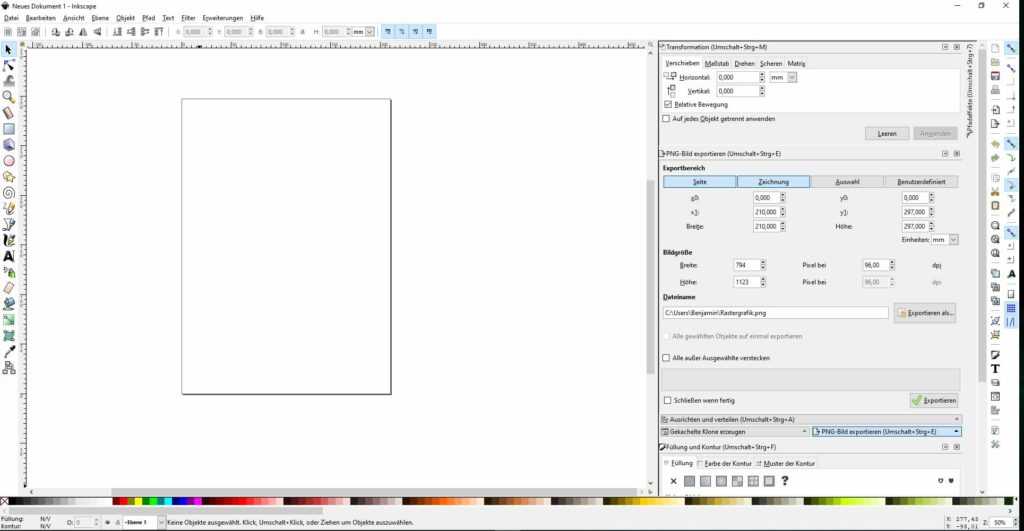Select the Paint bucket fill tool

8,304
